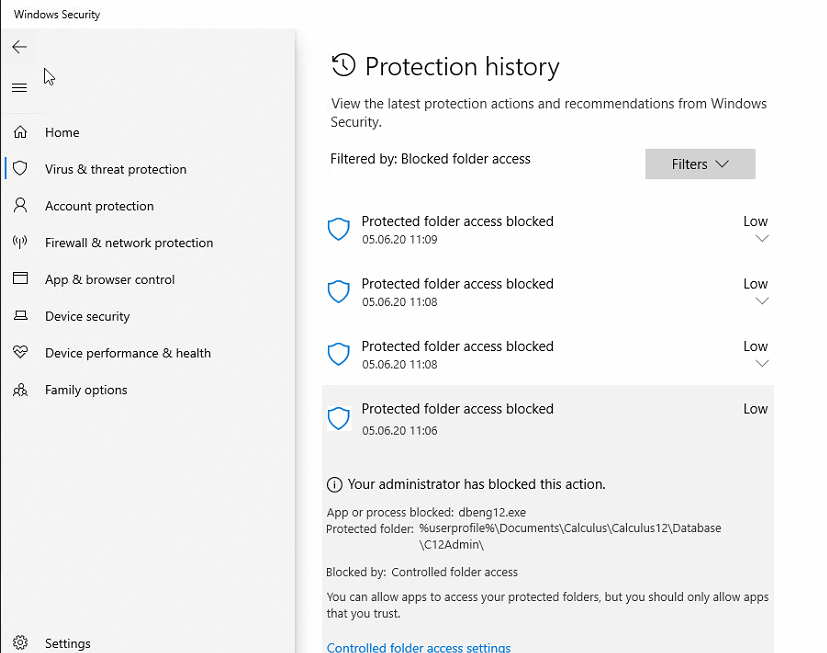827x653 pixels.
Task: Go to Firewall & network protection
Action: [x=129, y=243]
